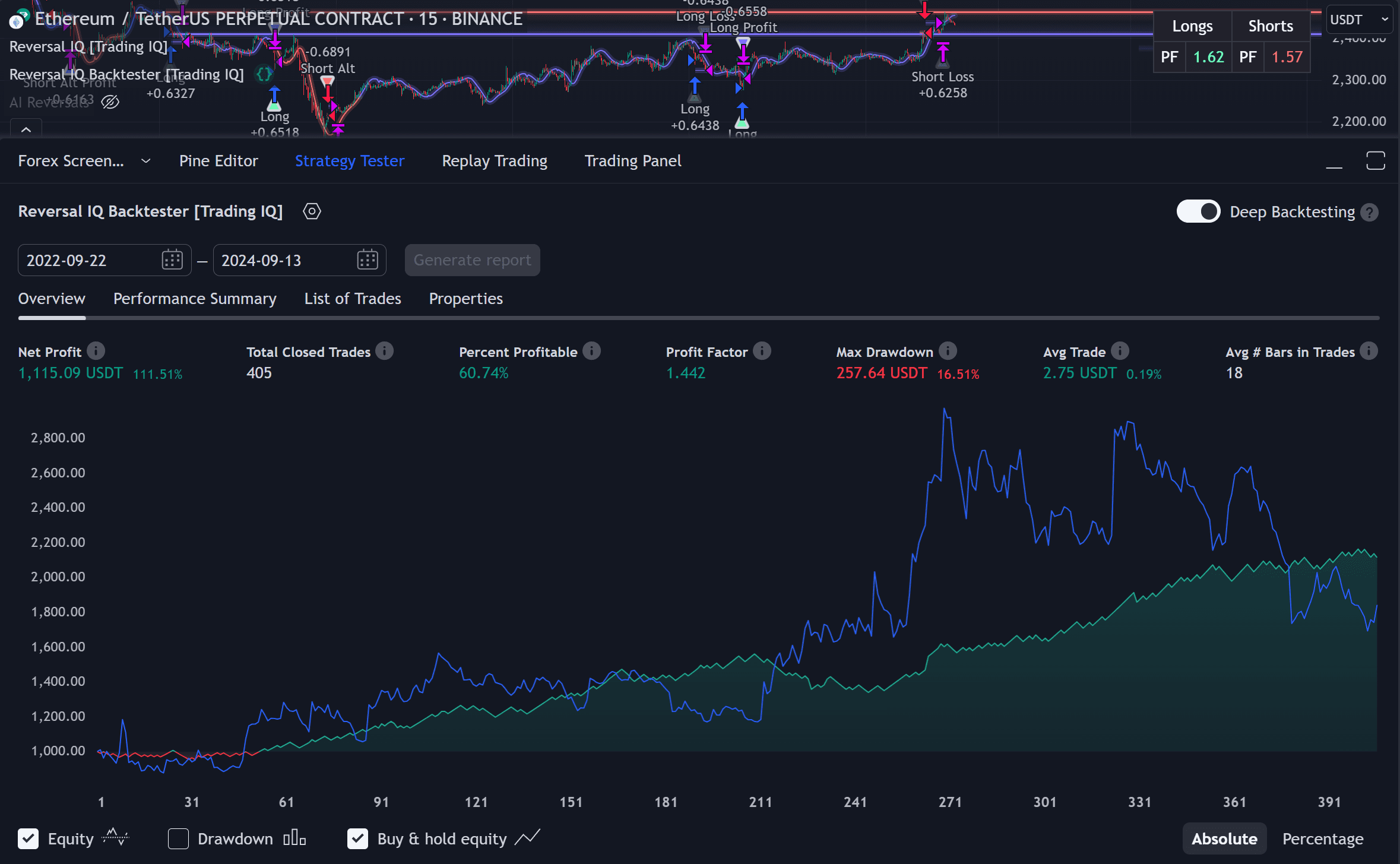Click the Ethereum / TetherUS symbol title
Screen dimensions: 1400x864
pyautogui.click(x=278, y=19)
